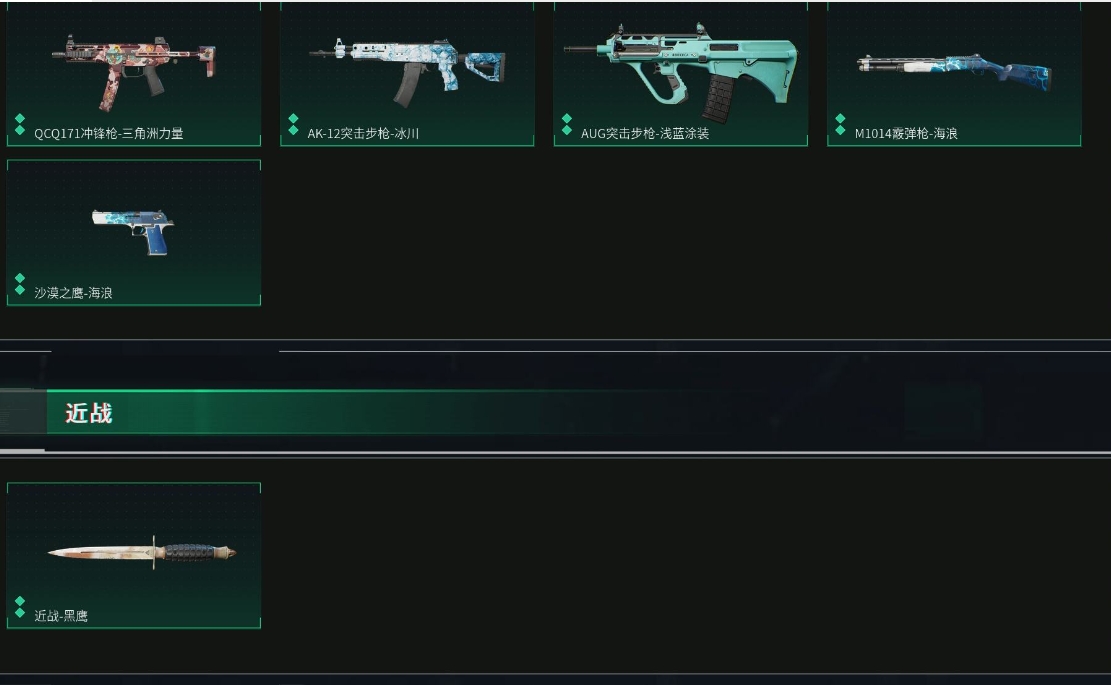
Task: Click the diamond rarity icon on QCQ171 card
Action: pyautogui.click(x=20, y=125)
